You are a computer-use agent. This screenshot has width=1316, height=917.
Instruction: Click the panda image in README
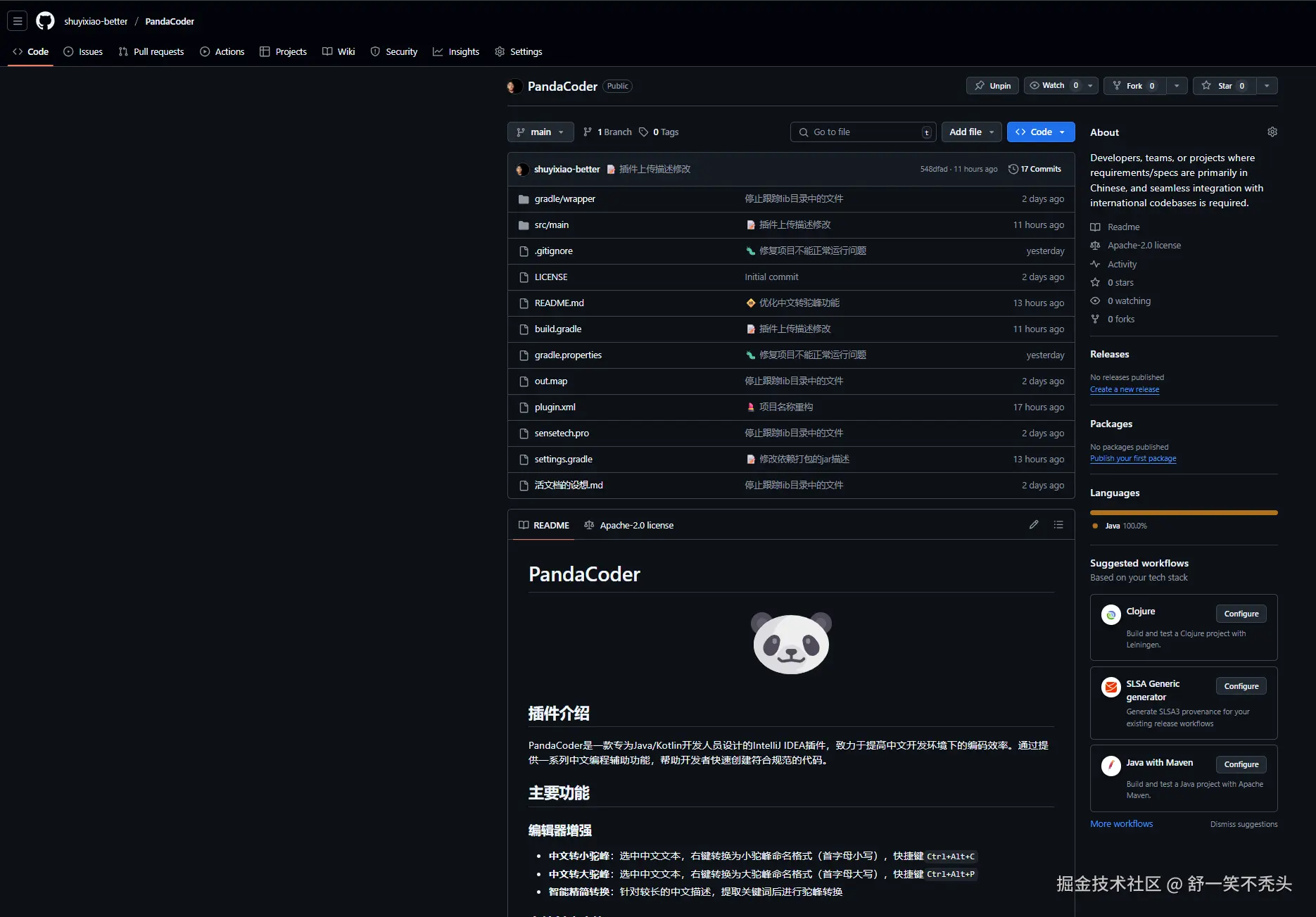791,643
